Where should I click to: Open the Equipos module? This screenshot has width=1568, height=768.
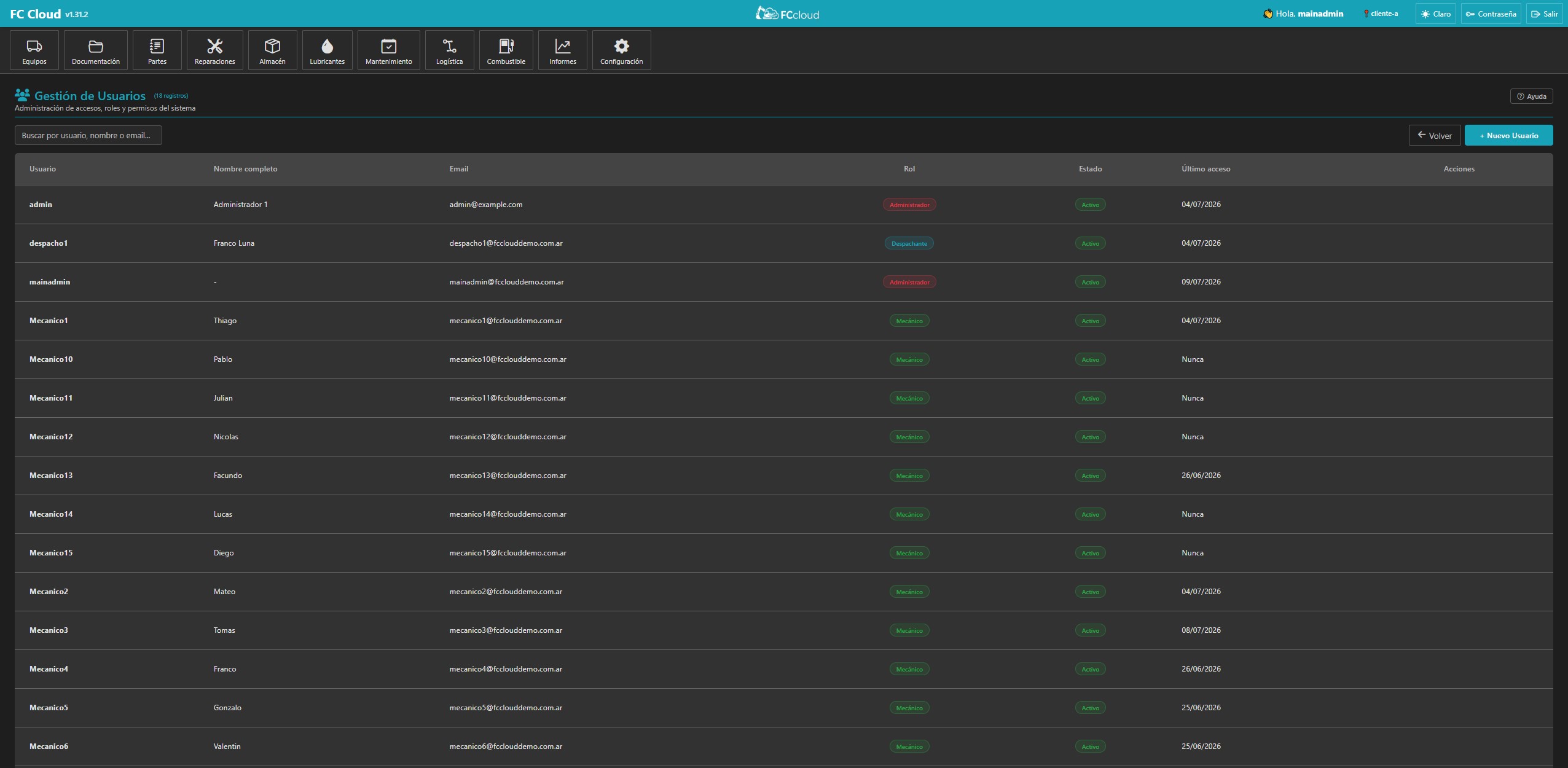34,50
